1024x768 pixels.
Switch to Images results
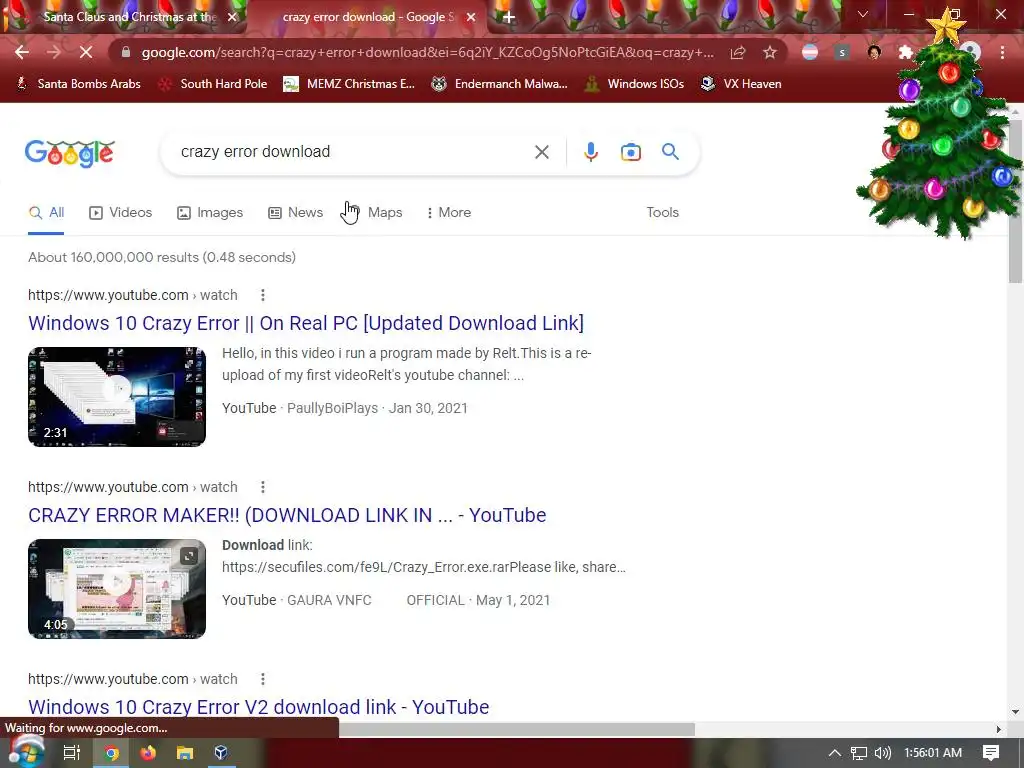(x=210, y=213)
